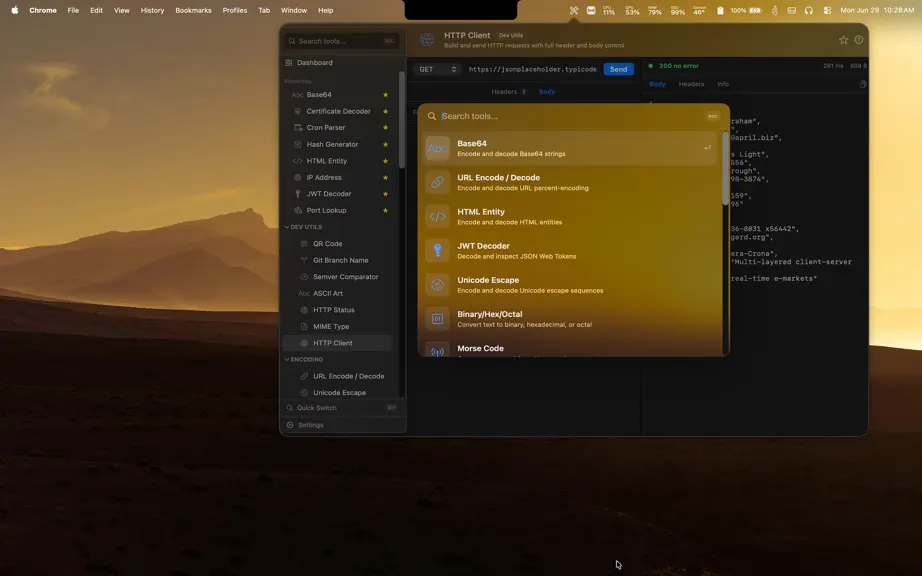The image size is (922, 576).
Task: Click the Hash Generator icon in sidebar
Action: point(298,144)
